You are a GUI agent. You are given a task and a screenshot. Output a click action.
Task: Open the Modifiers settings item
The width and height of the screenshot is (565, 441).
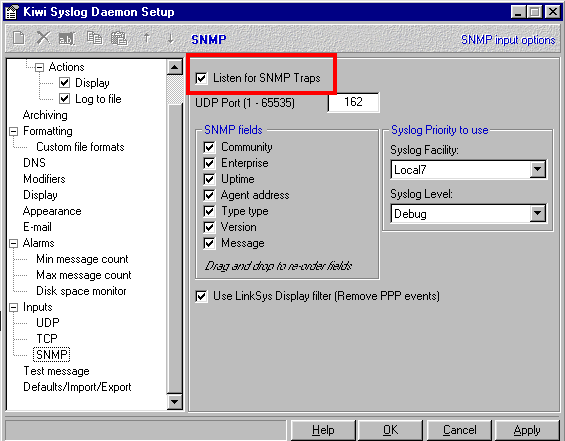[44, 179]
